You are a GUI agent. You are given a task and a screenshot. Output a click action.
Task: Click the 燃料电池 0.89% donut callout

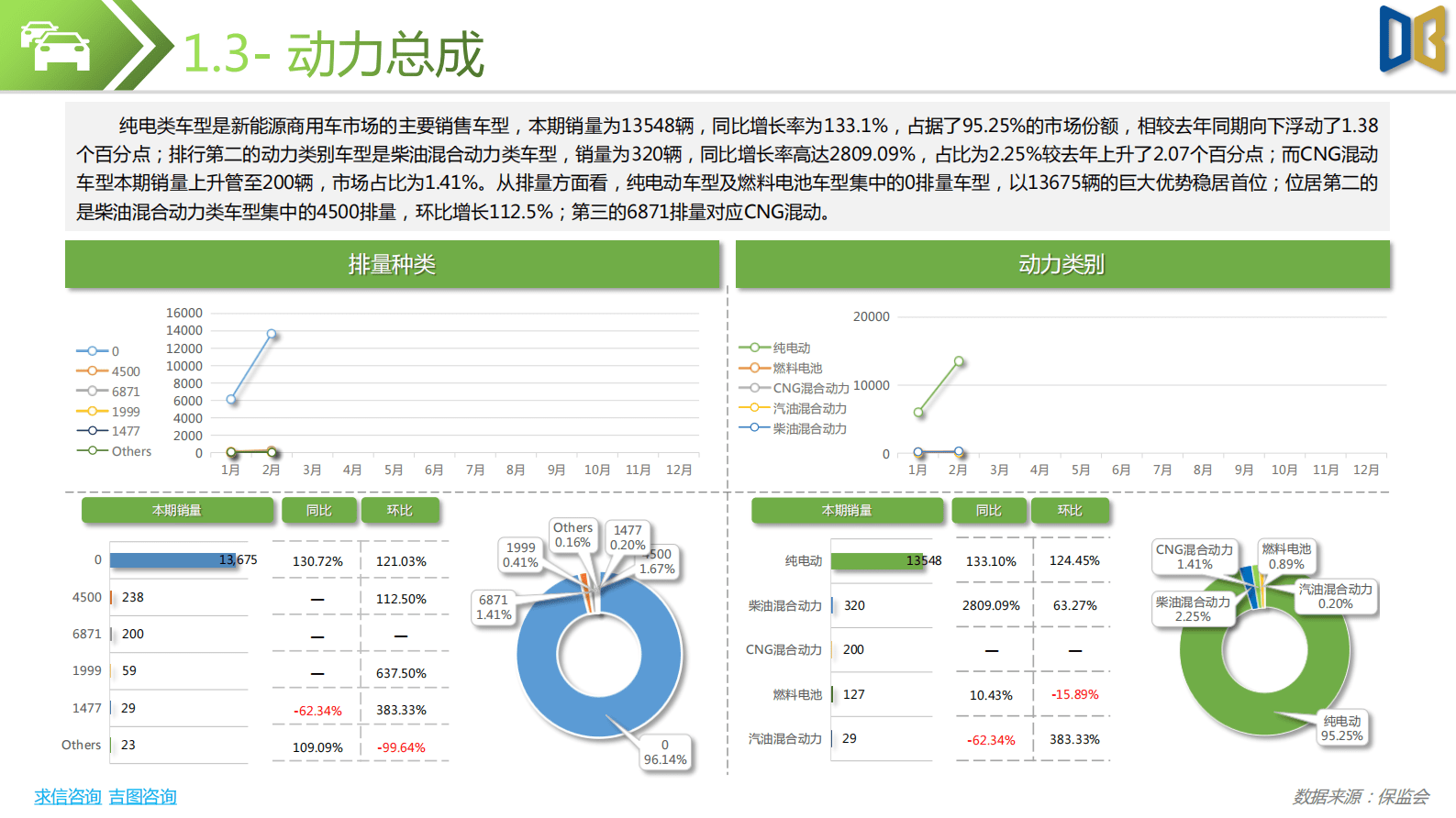pyautogui.click(x=1286, y=556)
